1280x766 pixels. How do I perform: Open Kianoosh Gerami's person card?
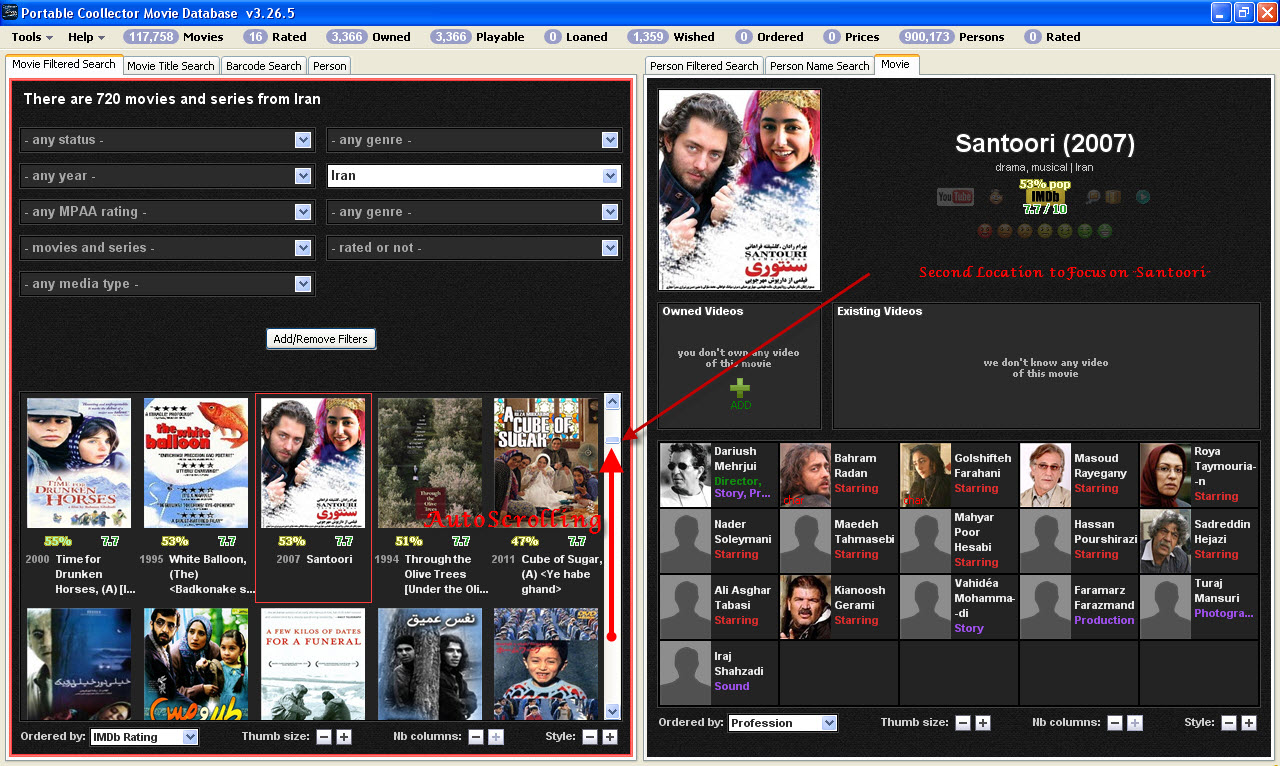pyautogui.click(x=838, y=607)
